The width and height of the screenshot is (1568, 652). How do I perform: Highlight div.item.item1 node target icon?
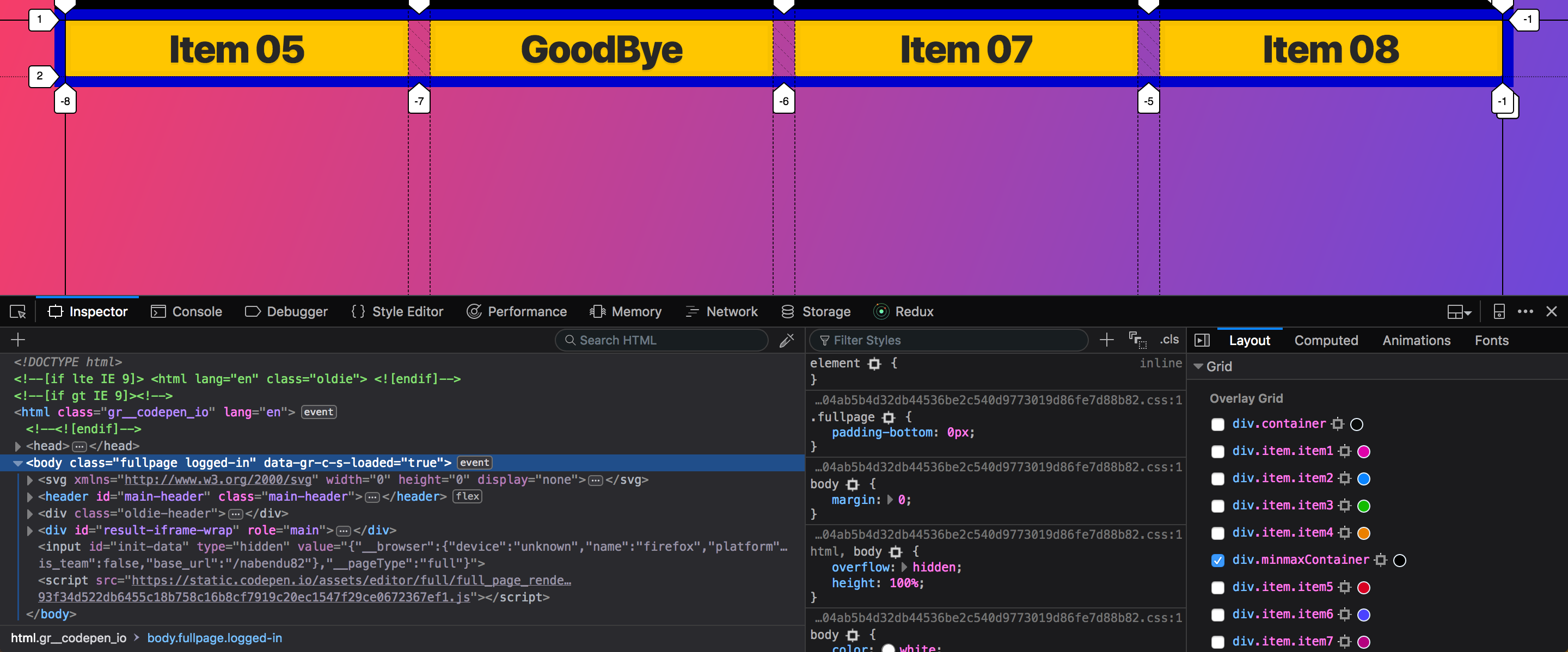click(1345, 451)
